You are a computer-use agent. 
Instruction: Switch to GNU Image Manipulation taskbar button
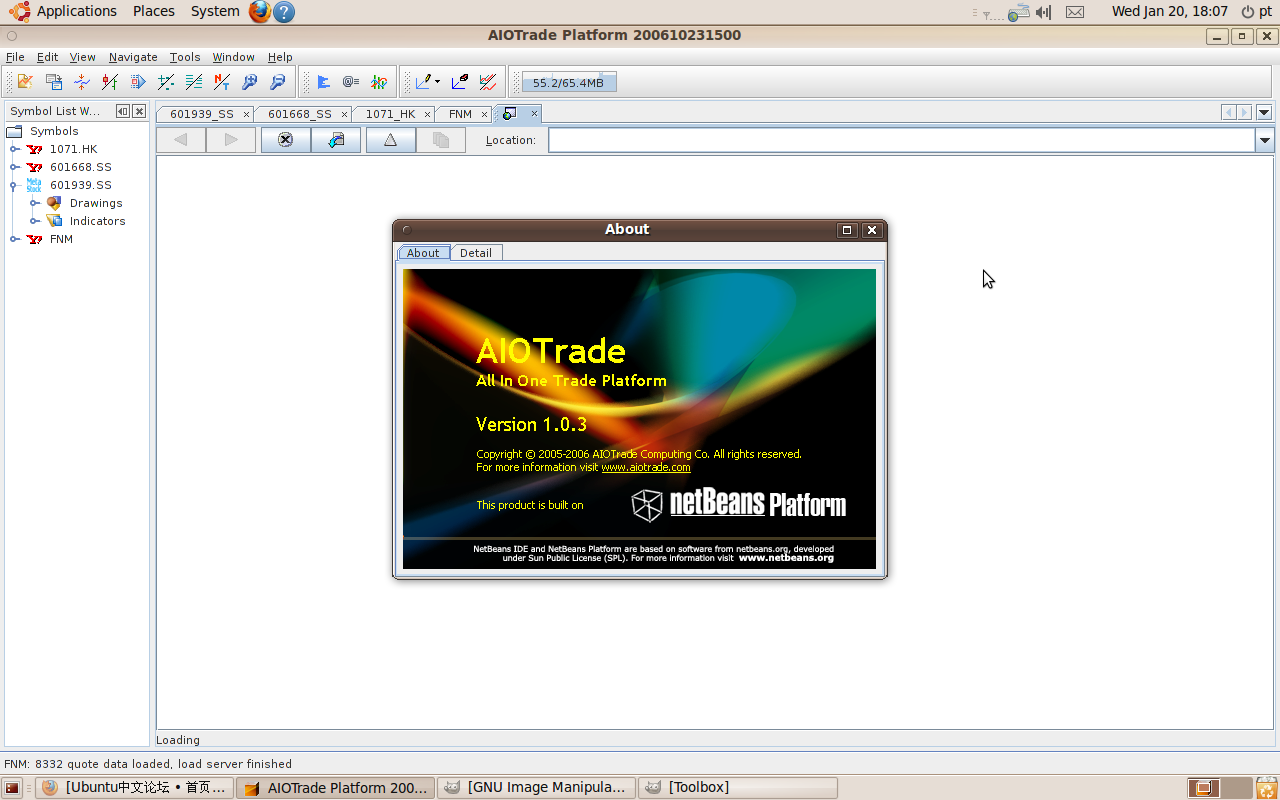pyautogui.click(x=536, y=788)
